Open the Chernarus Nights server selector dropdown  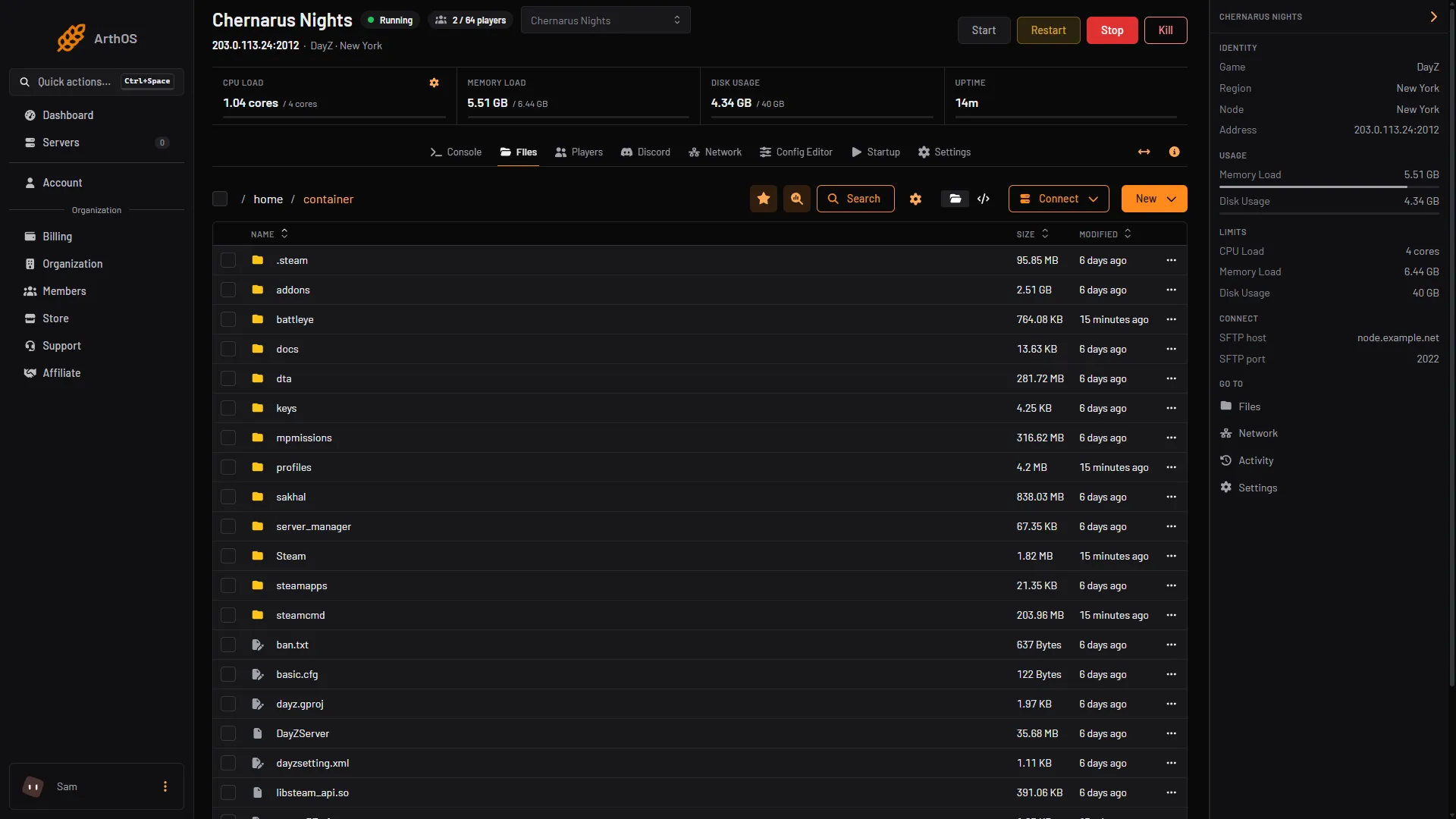click(605, 20)
